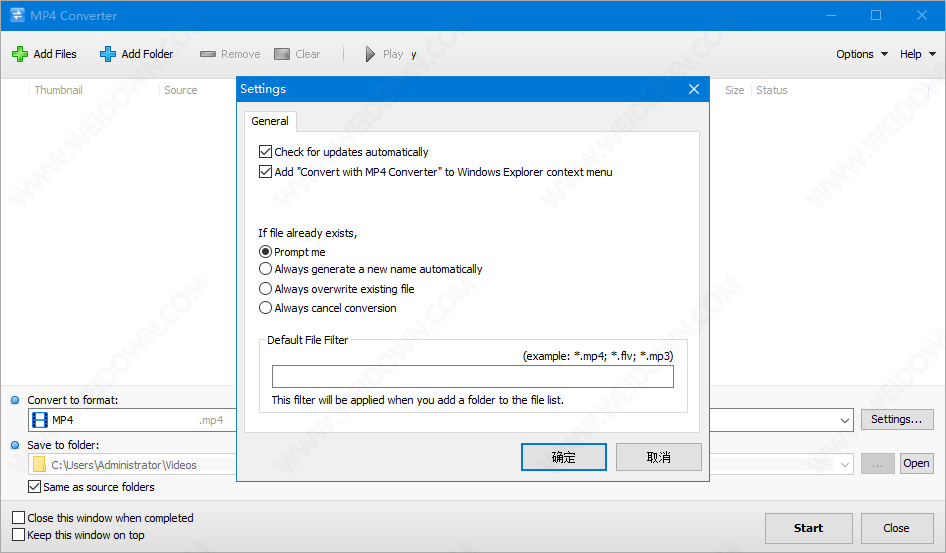The width and height of the screenshot is (946, 553).
Task: Enable Keep this window on top
Action: click(x=19, y=534)
